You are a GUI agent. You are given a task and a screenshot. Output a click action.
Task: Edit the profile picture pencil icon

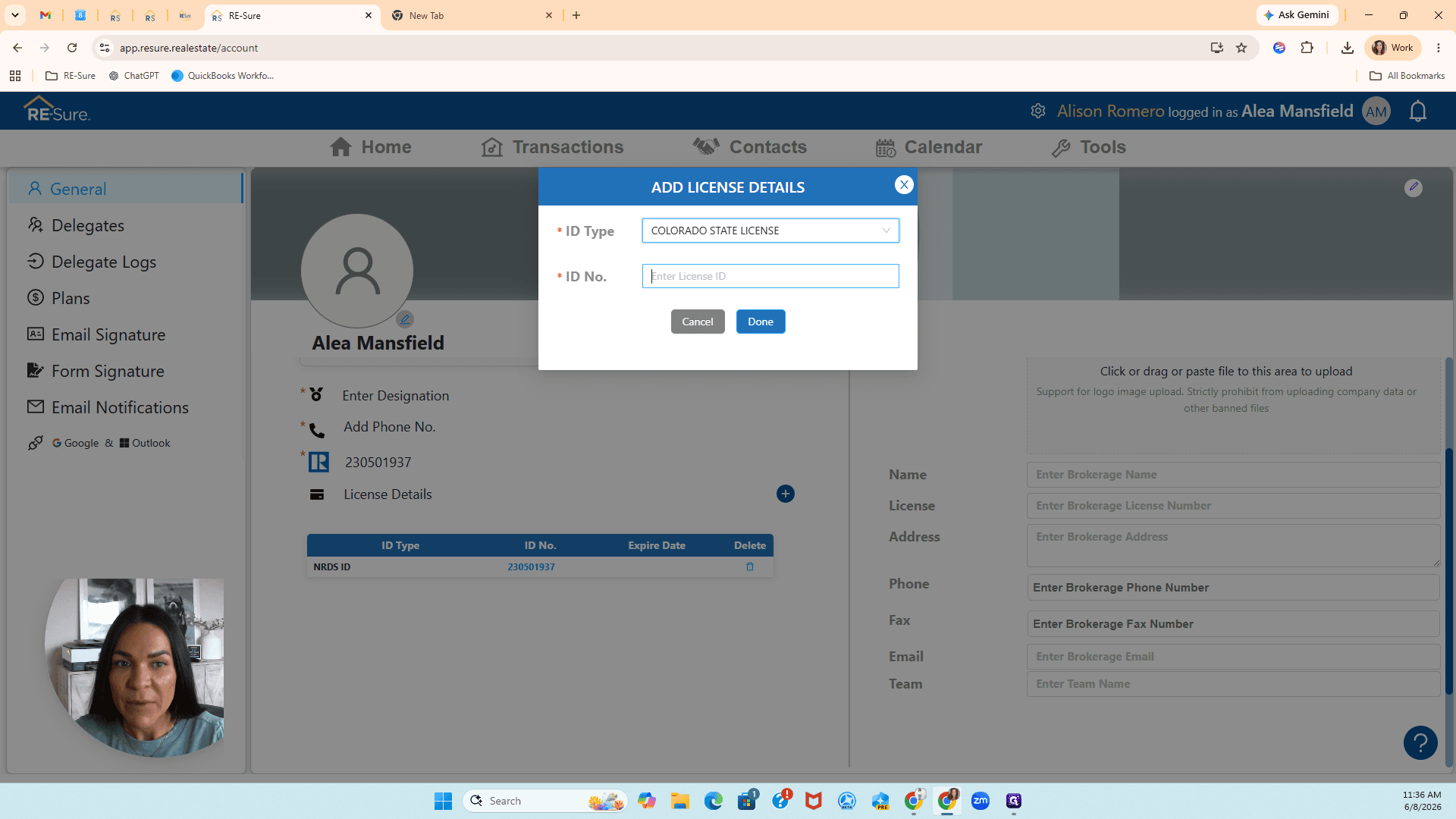[x=405, y=319]
